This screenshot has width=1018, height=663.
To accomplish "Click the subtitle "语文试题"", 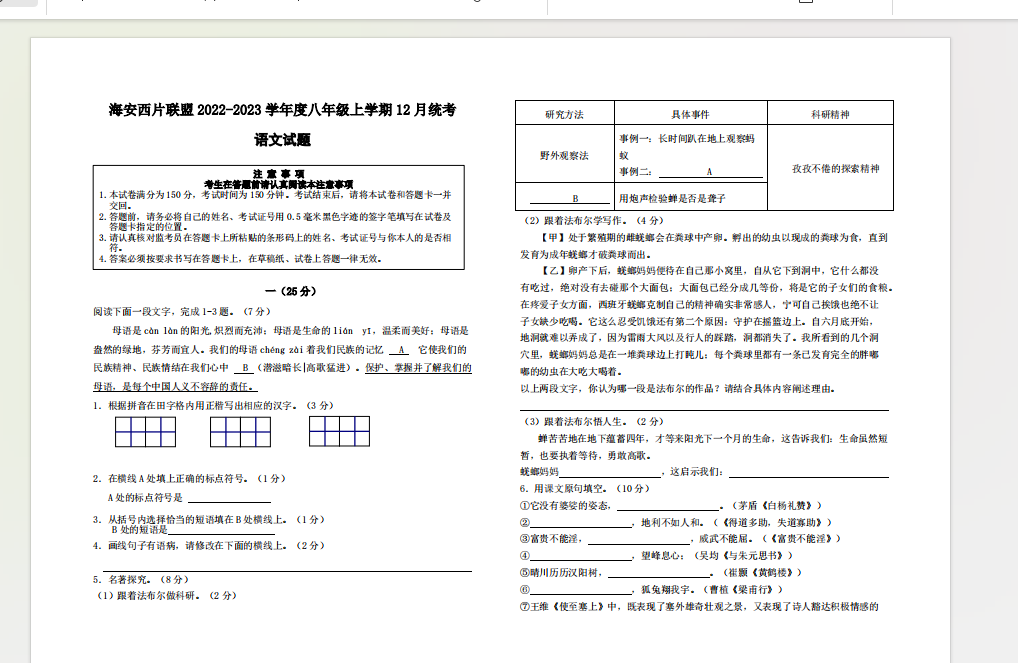I will [282, 140].
